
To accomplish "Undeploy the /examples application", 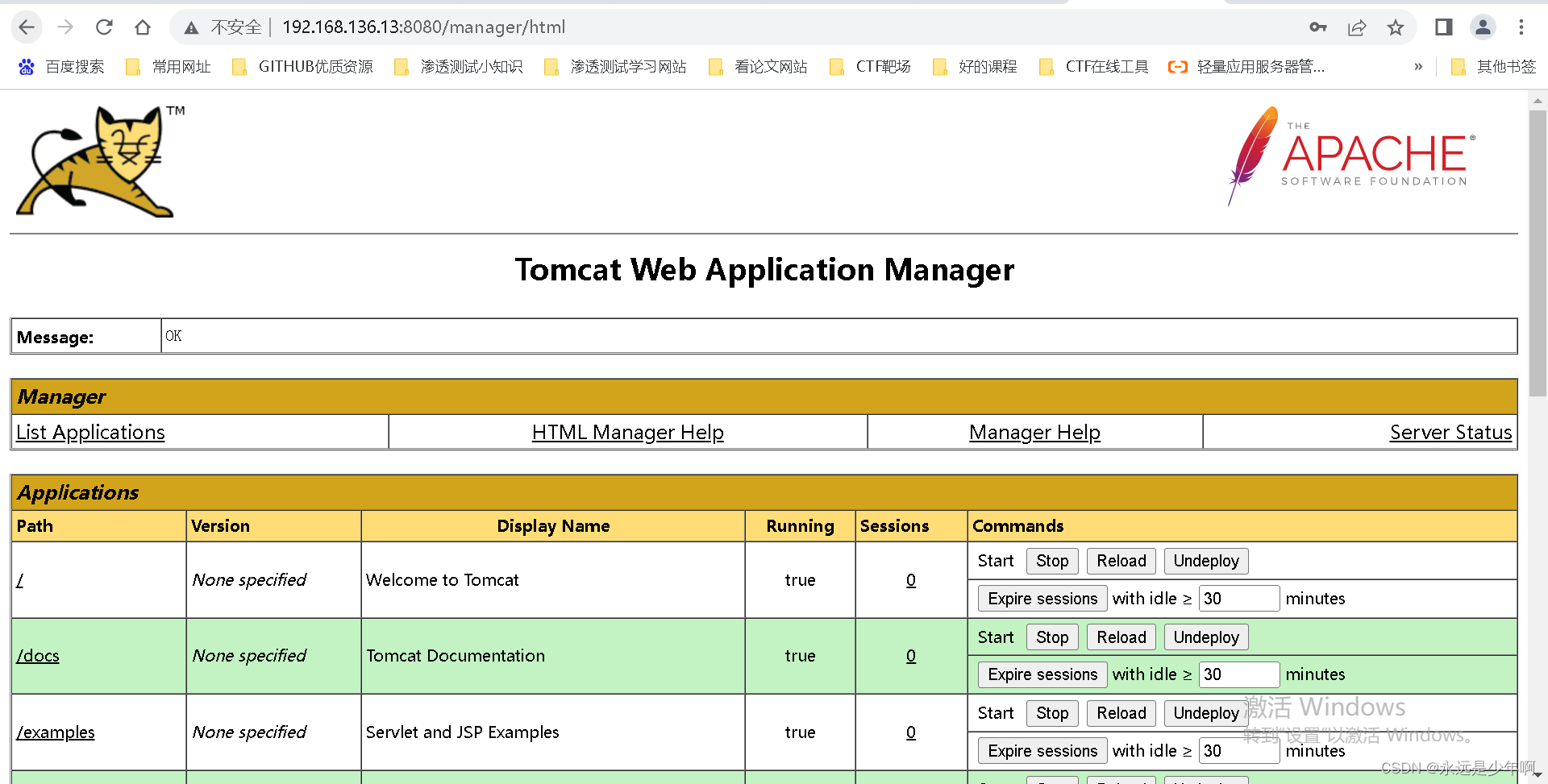I will coord(1206,713).
